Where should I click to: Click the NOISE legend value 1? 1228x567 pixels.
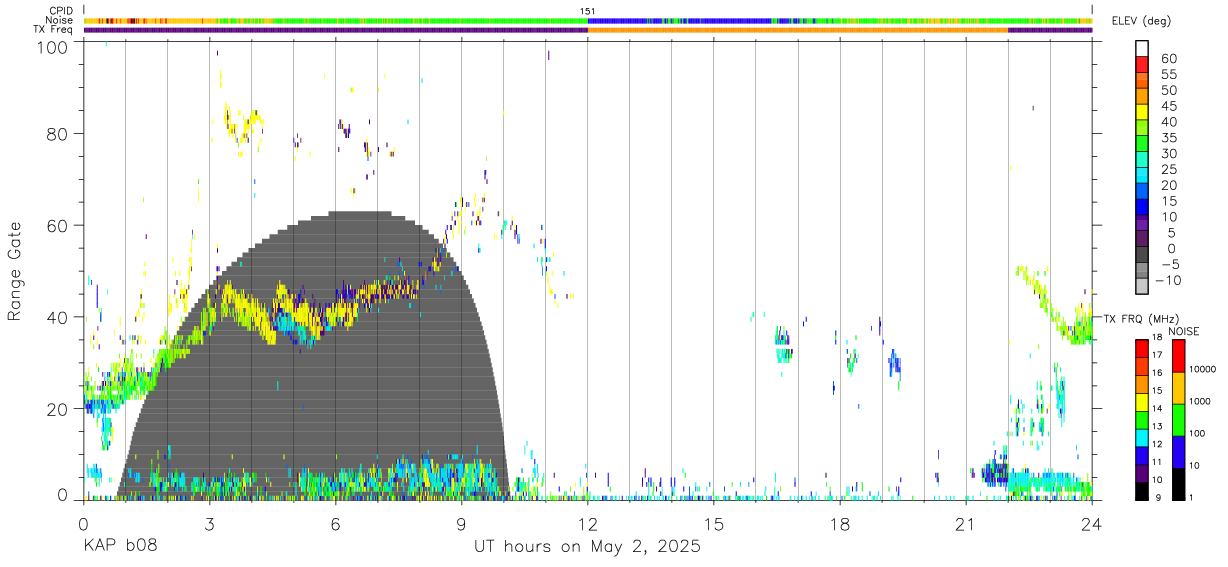tap(1192, 497)
